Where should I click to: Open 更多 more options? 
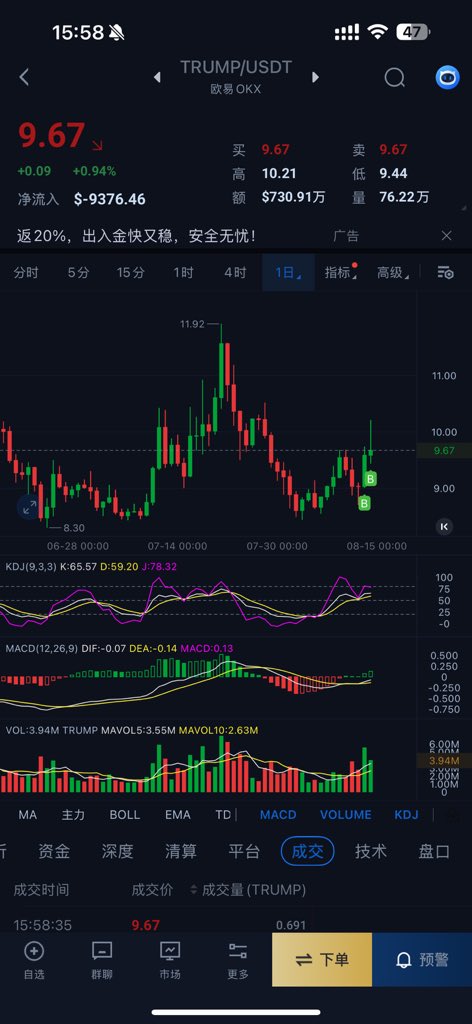tap(238, 960)
